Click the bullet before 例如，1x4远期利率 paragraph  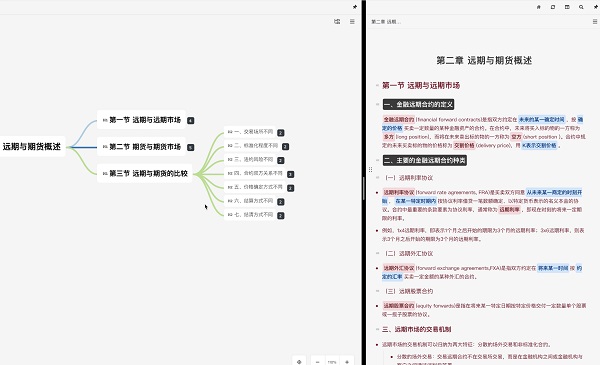point(377,231)
